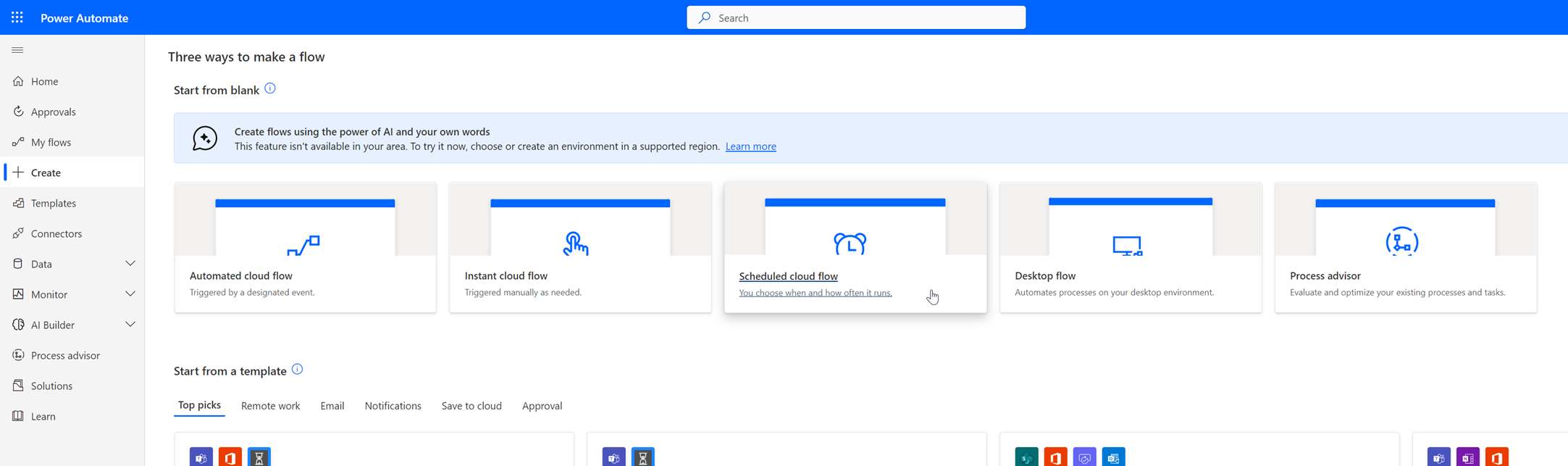Click the My flows icon
This screenshot has height=466, width=1568.
[18, 142]
